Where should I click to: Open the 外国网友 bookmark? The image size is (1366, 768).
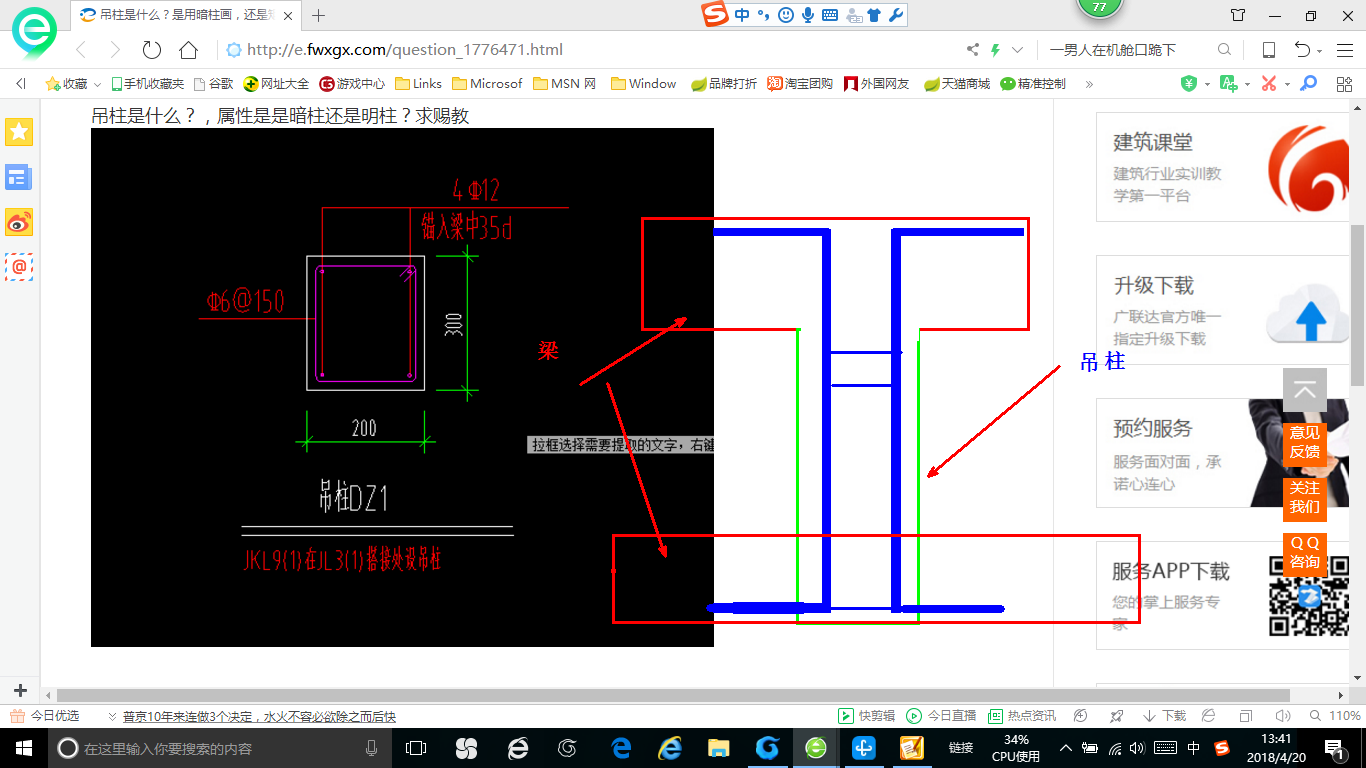pos(877,84)
